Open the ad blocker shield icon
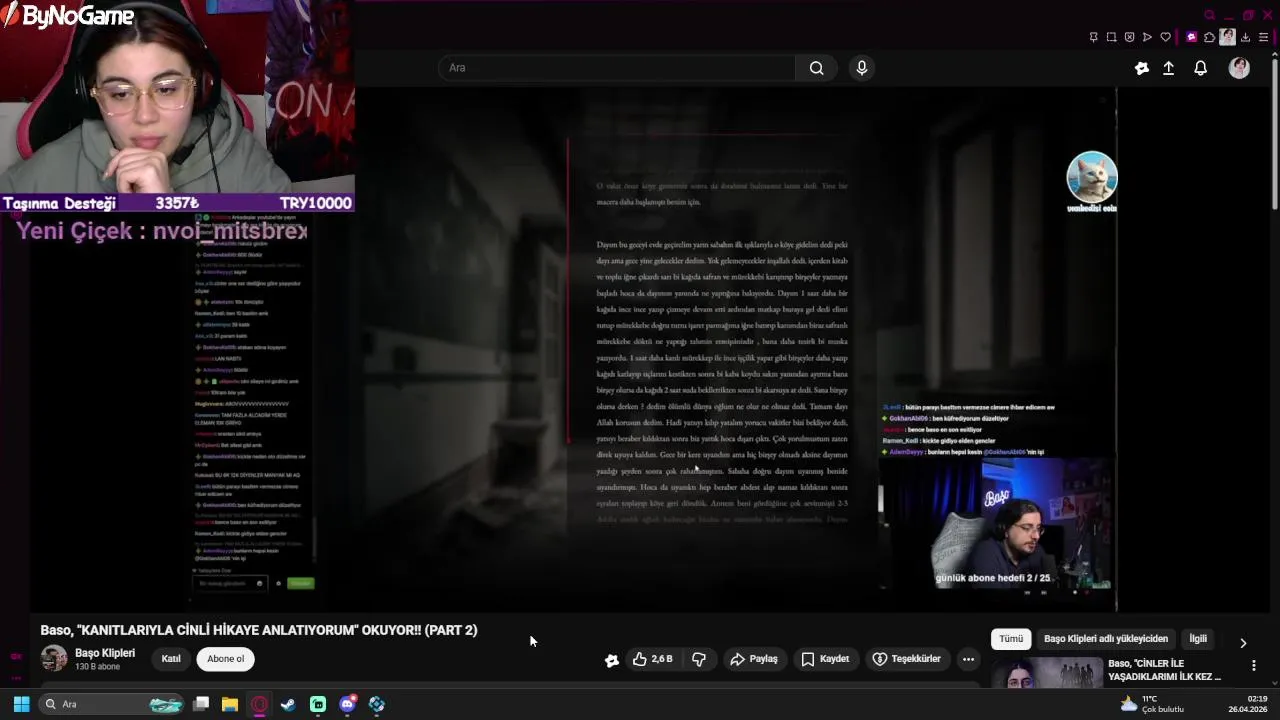1280x720 pixels. [1129, 37]
